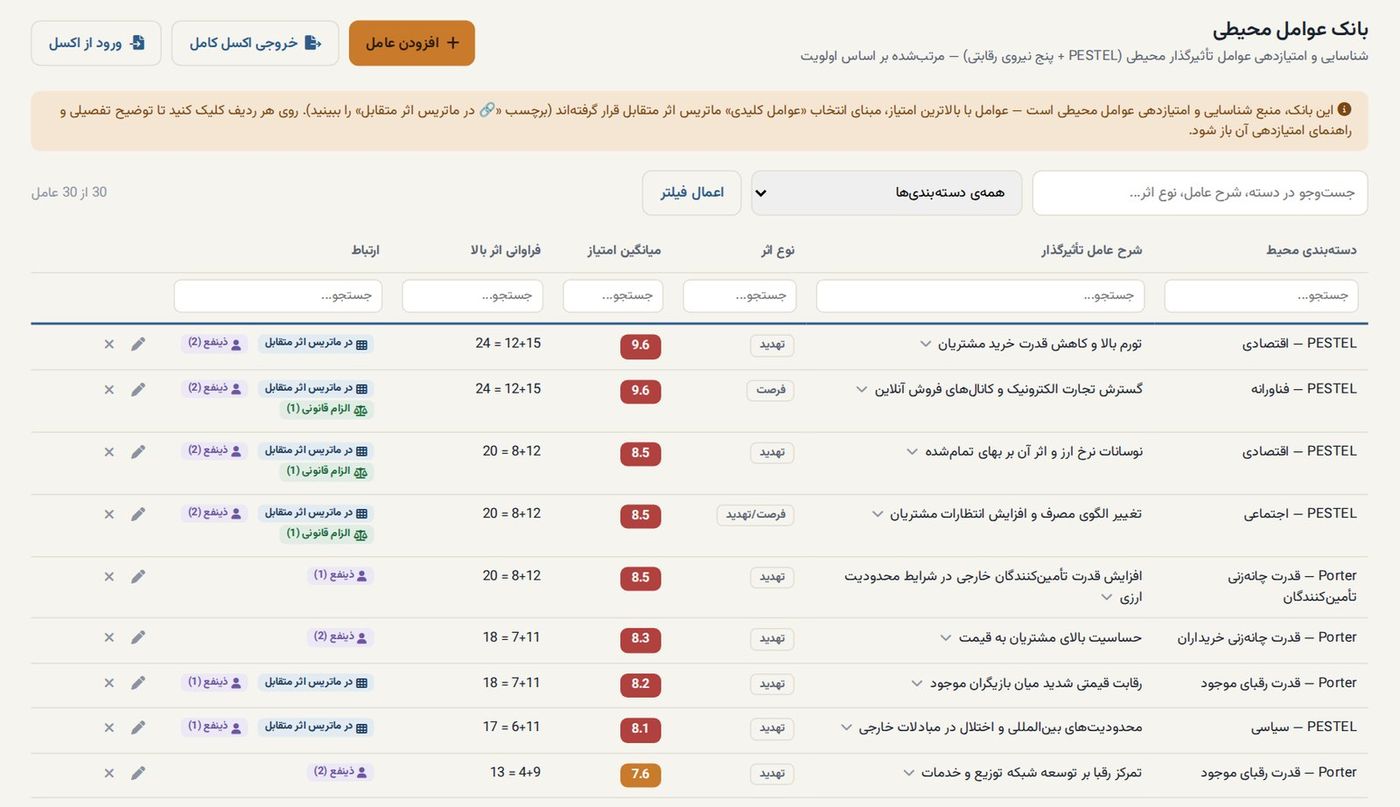Viewport: 1400px width, 807px height.
Task: Edit the تمرکز رقبا بر توسعه شبکه row
Action: [138, 773]
